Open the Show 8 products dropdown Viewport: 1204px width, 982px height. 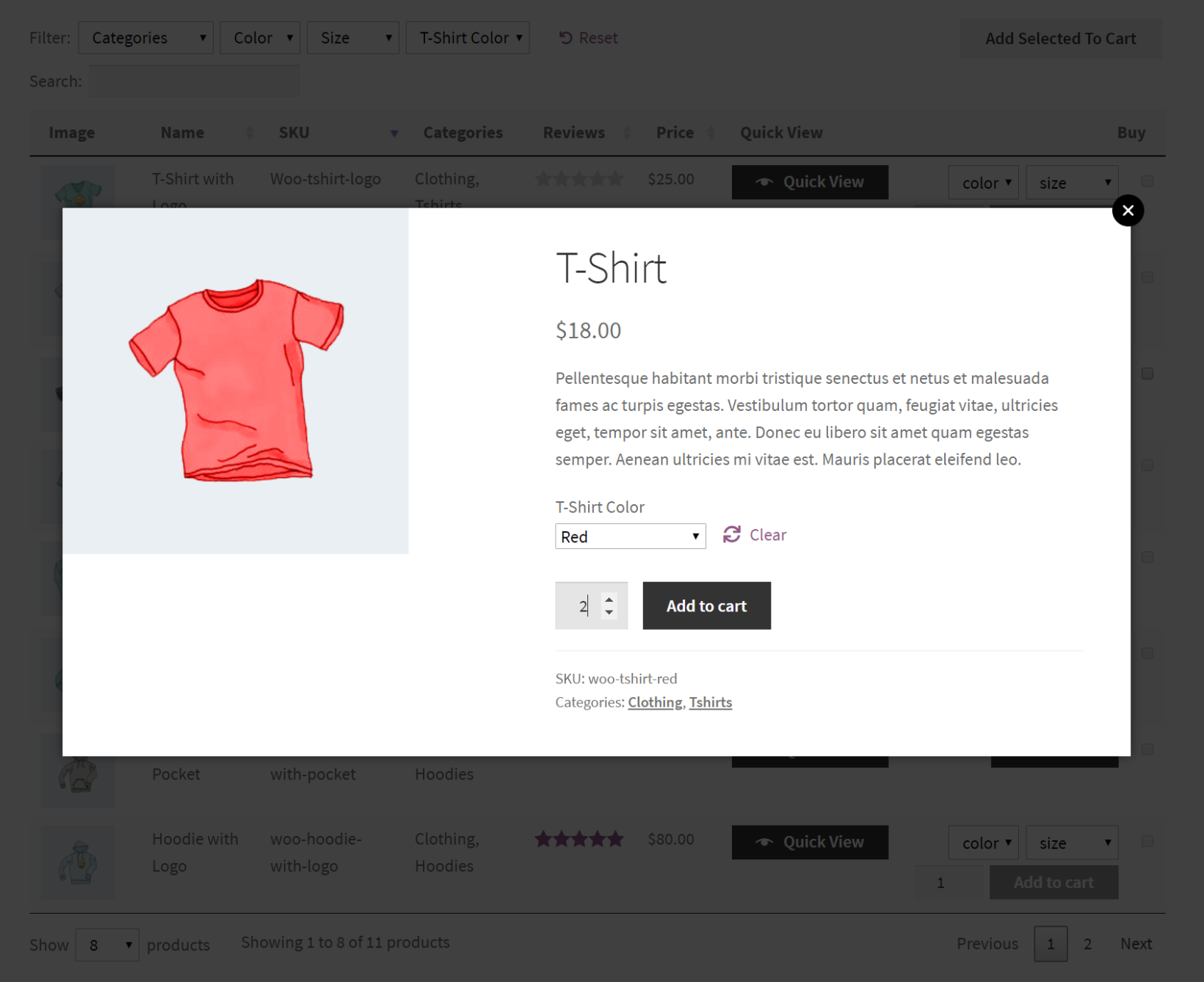pyautogui.click(x=107, y=945)
